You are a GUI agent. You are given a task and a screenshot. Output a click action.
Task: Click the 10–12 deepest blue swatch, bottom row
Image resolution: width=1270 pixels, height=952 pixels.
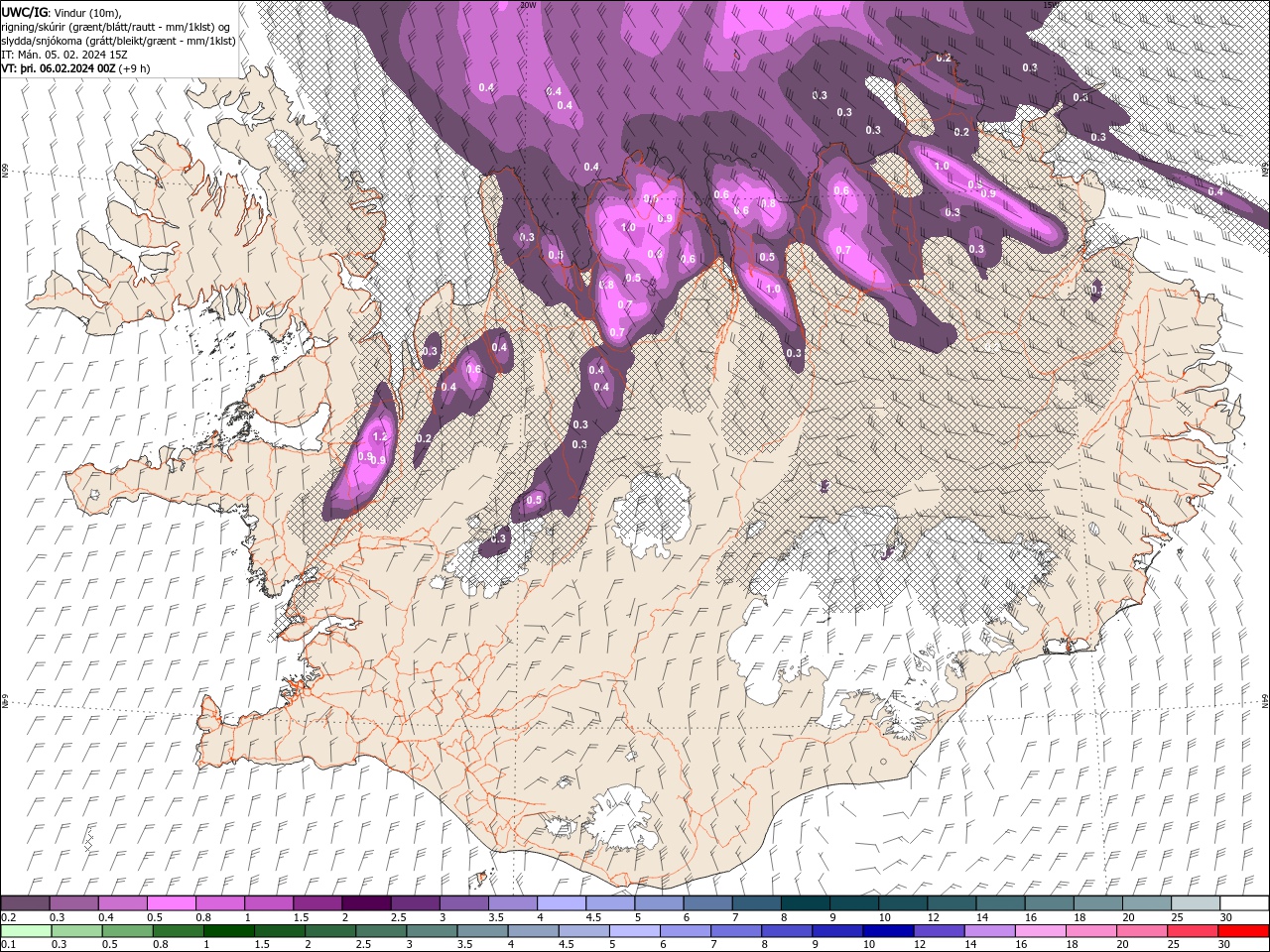pos(889,931)
